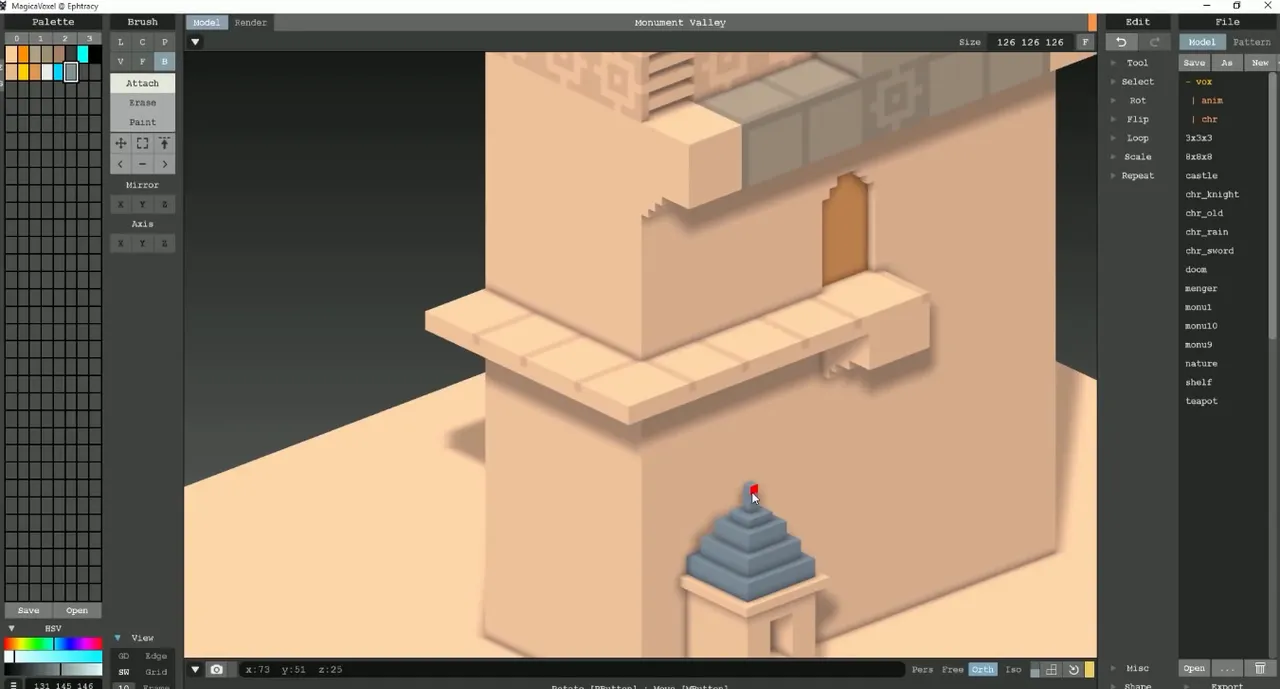
Task: Undo the last edit with the undo arrow
Action: (1121, 42)
